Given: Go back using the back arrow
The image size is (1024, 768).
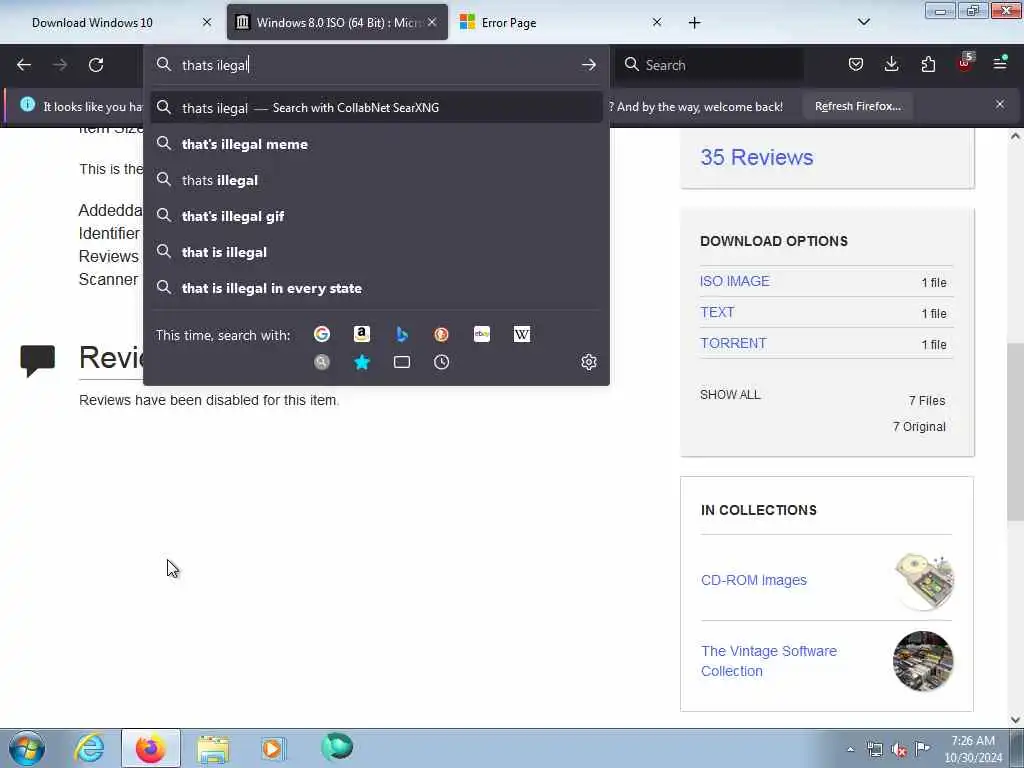Looking at the screenshot, I should click(24, 65).
